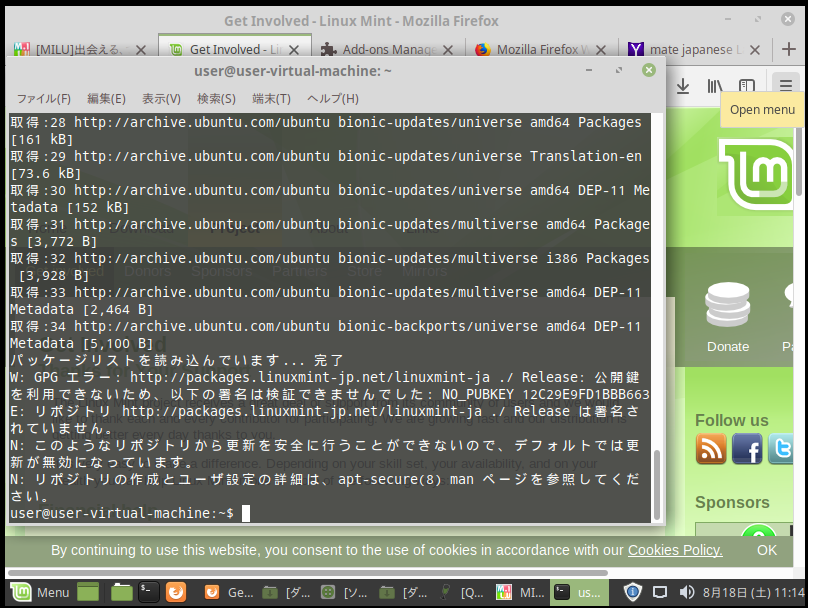
Task: Open the ファイル(F) menu in terminal
Action: 43,98
